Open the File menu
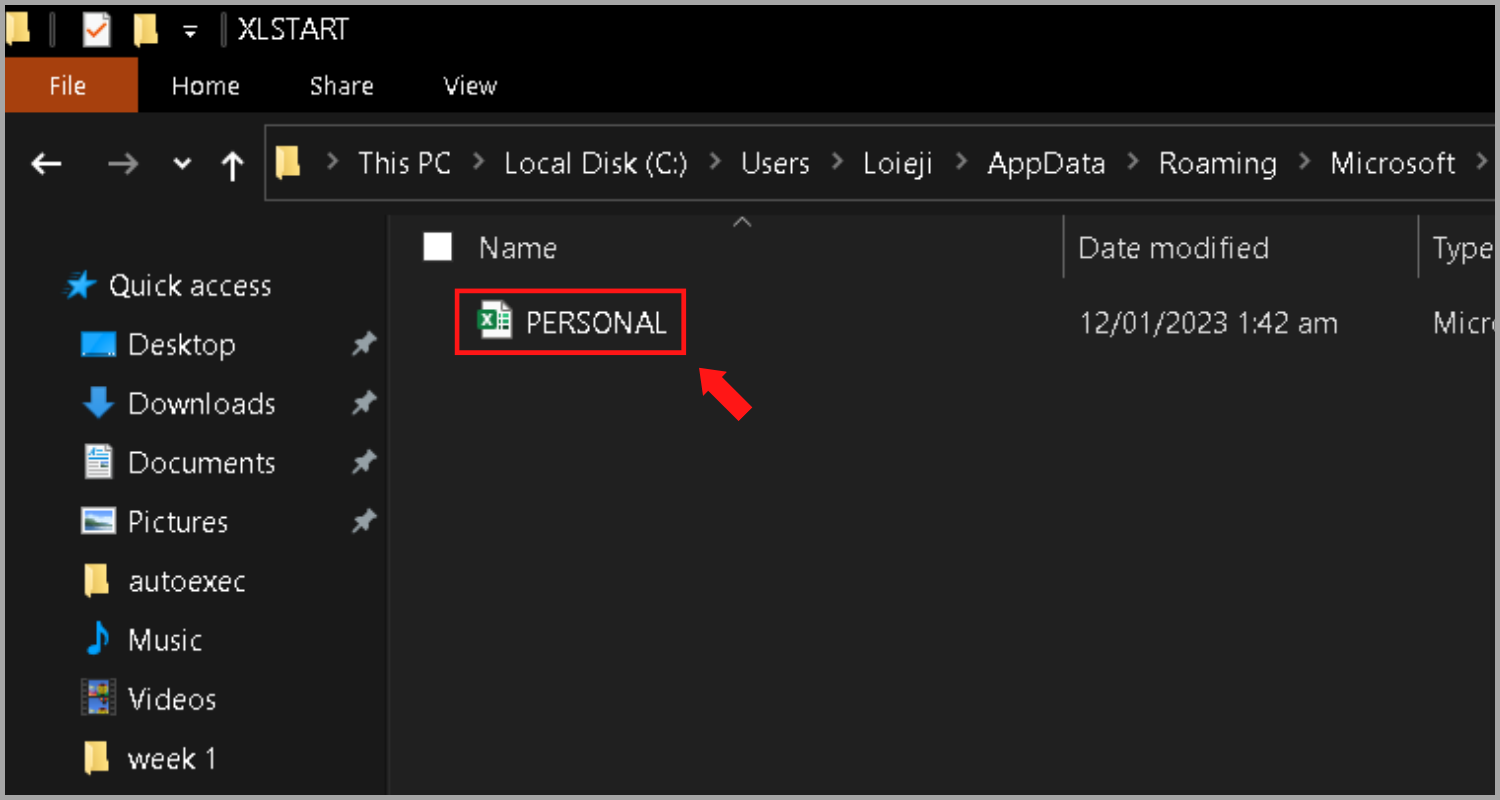The image size is (1500, 800). pos(69,86)
